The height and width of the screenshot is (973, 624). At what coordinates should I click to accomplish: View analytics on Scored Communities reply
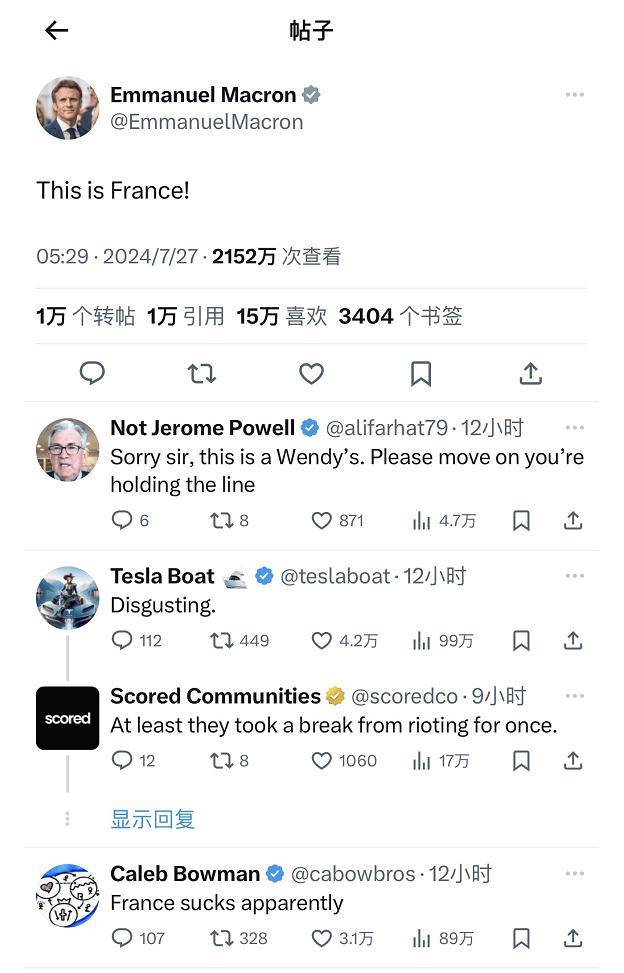coord(422,760)
